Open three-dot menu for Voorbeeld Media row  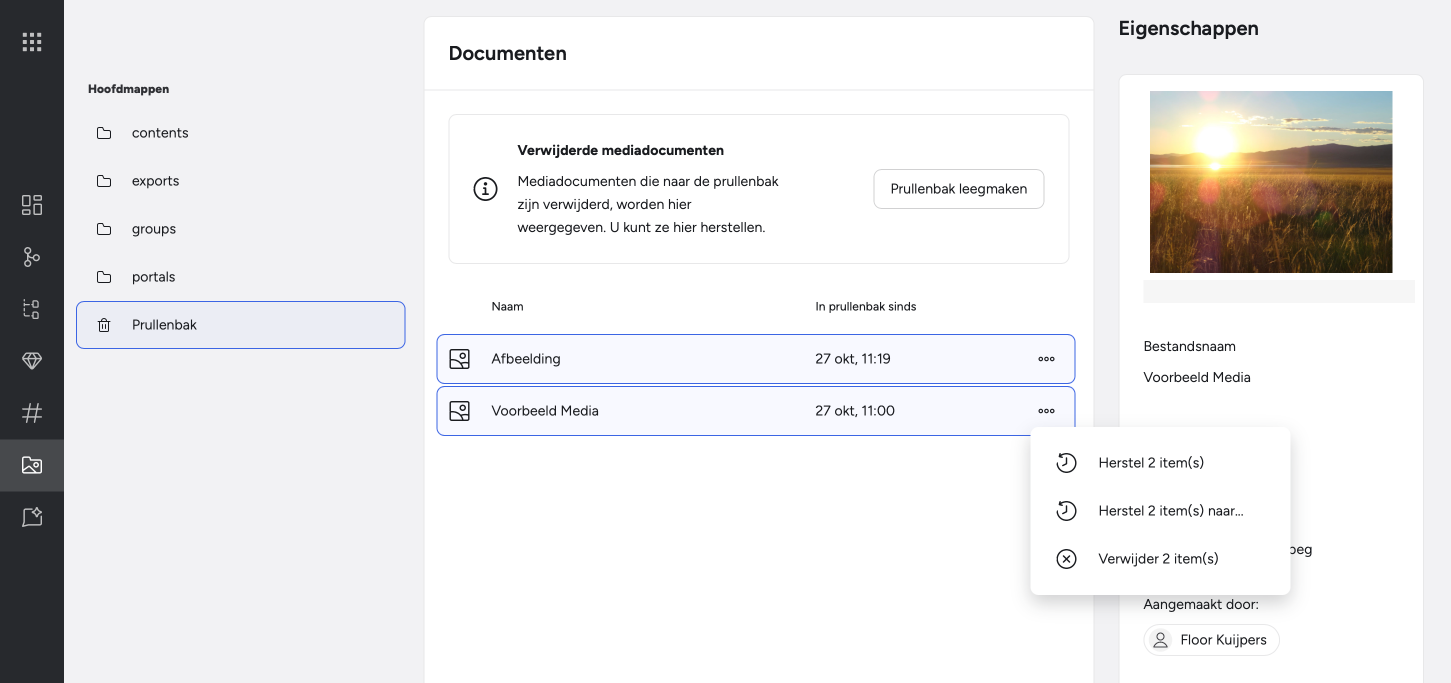click(x=1046, y=411)
